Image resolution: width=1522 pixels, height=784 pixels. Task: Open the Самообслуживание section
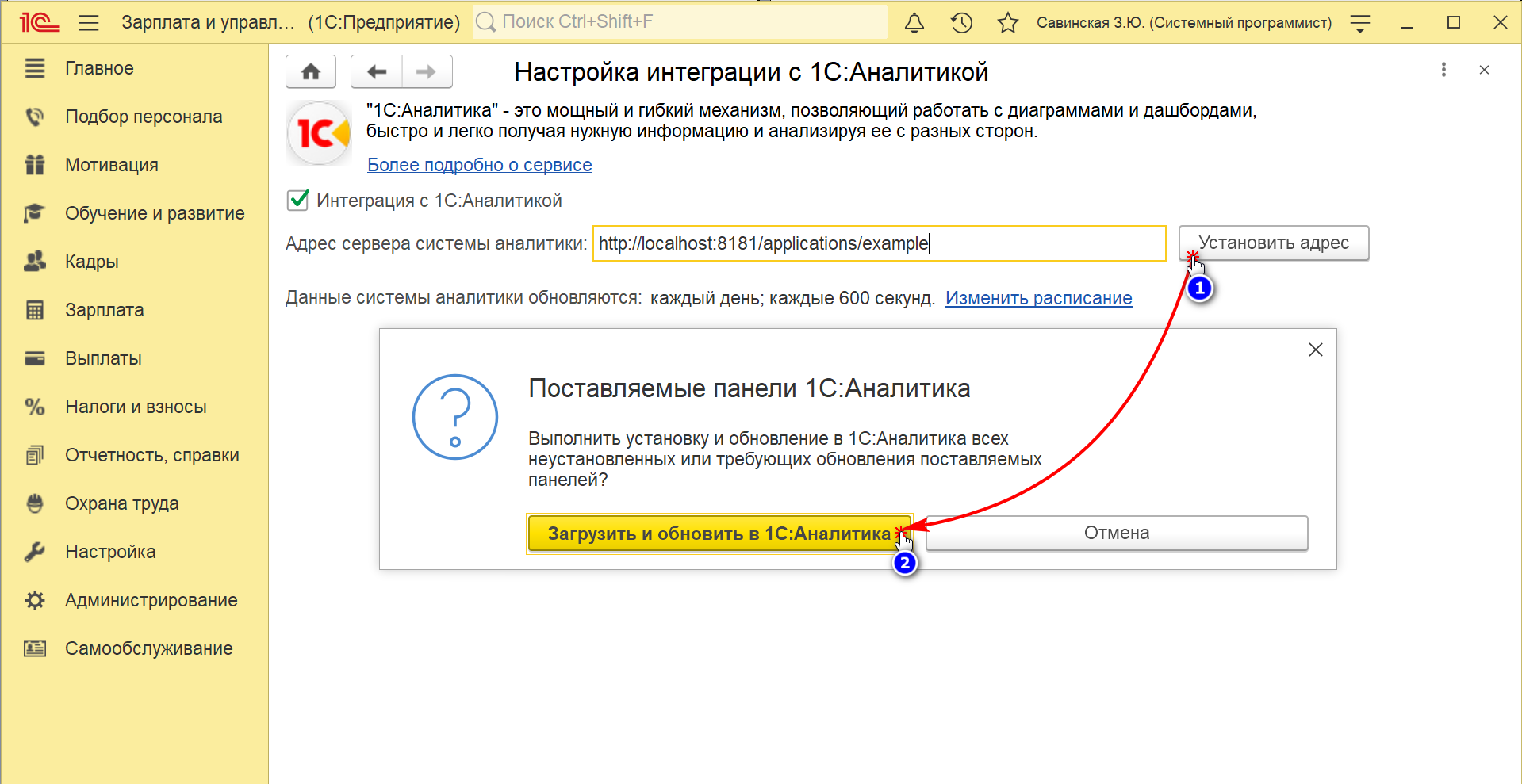[x=149, y=648]
